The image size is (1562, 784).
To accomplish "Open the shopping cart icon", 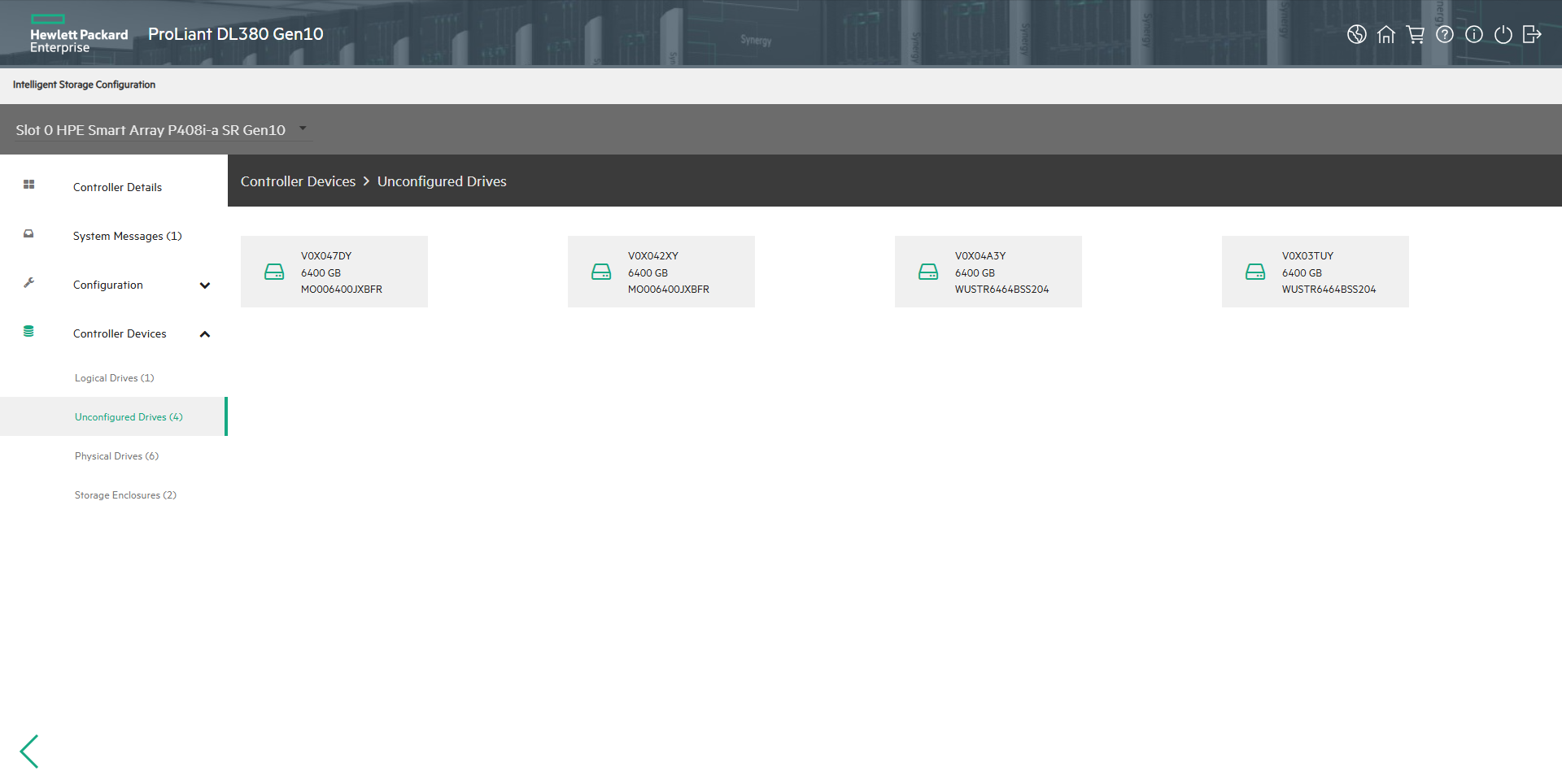I will 1415,34.
